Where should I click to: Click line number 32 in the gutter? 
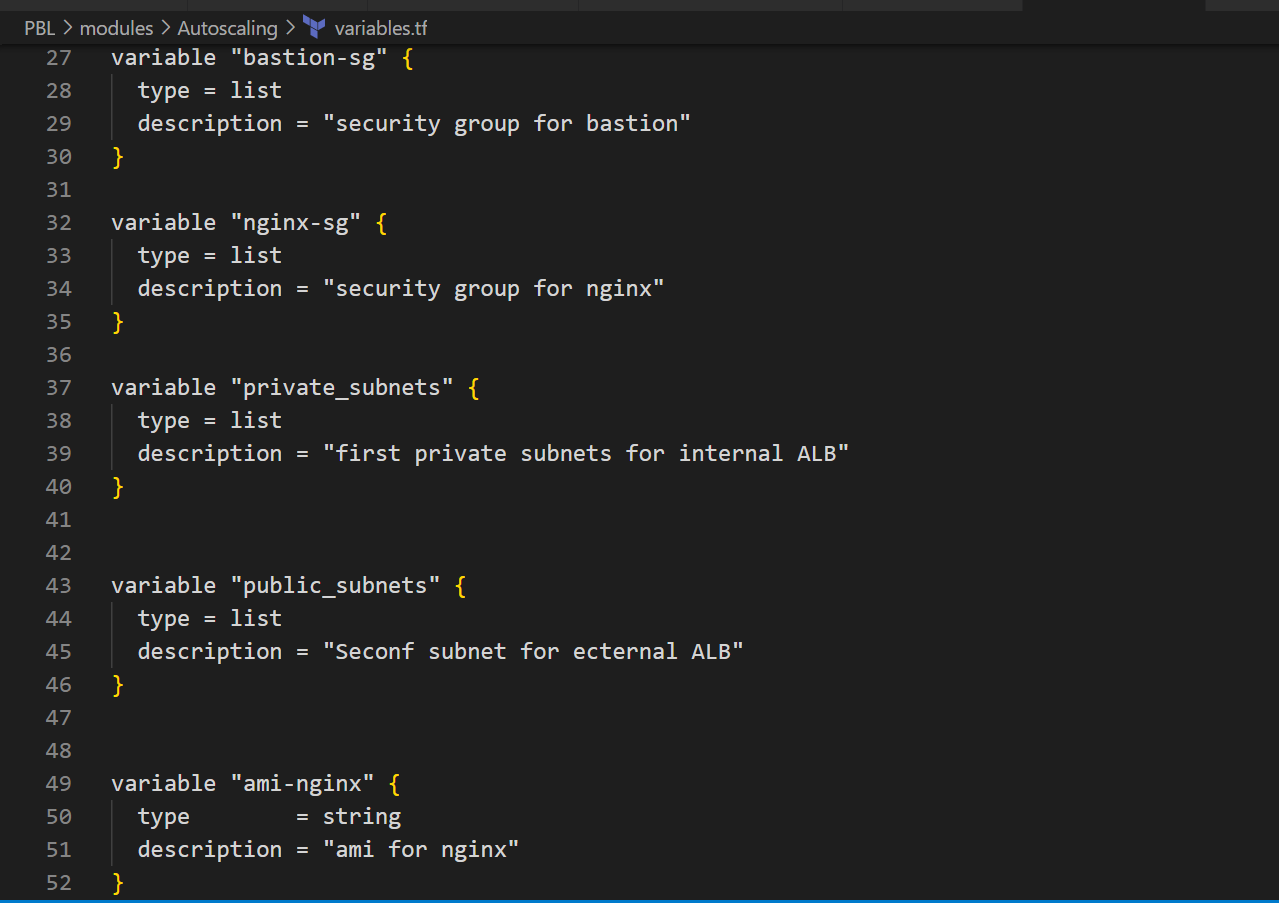pos(58,222)
